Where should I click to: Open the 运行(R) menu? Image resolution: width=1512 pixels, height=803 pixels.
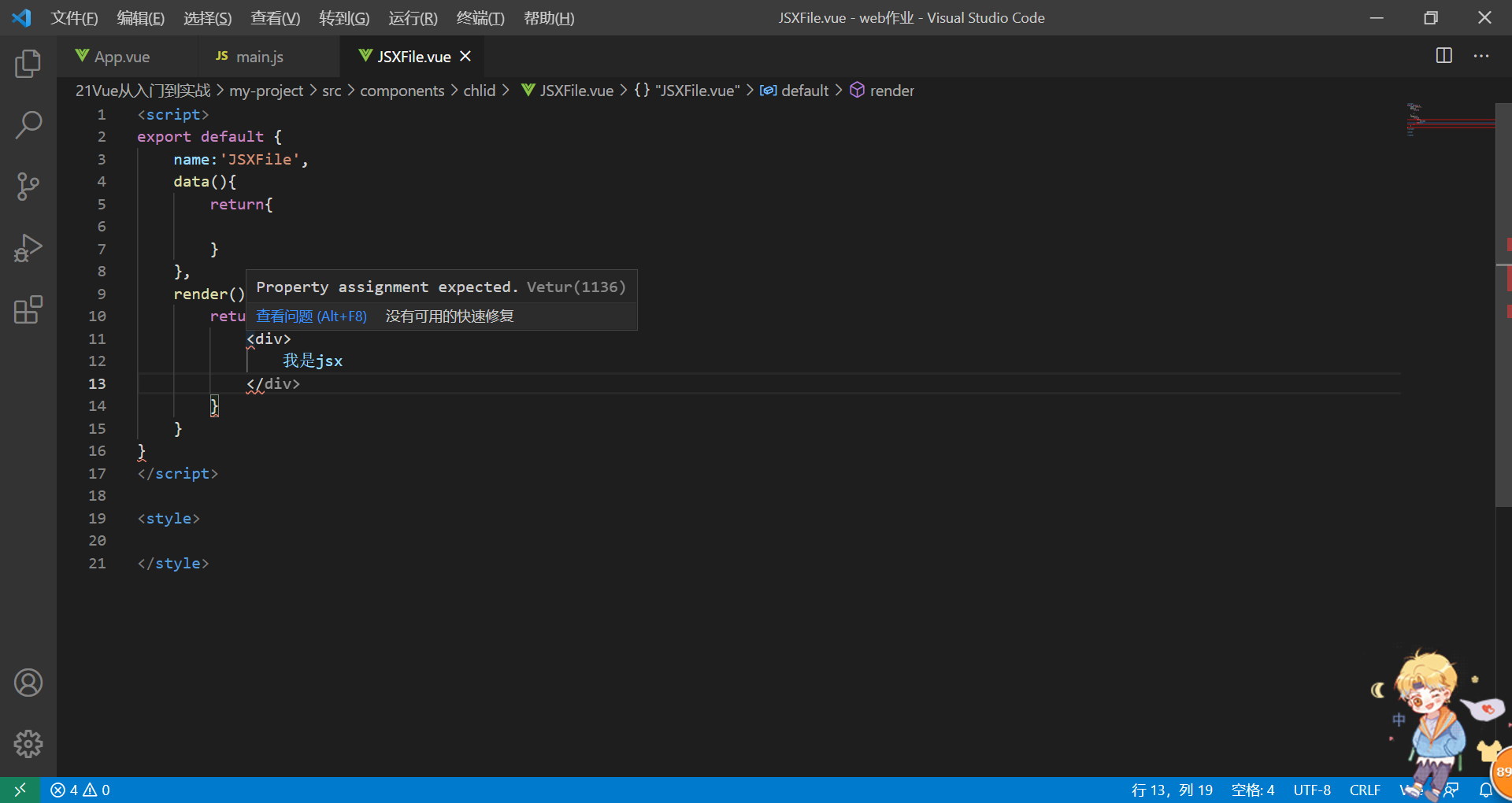(413, 18)
